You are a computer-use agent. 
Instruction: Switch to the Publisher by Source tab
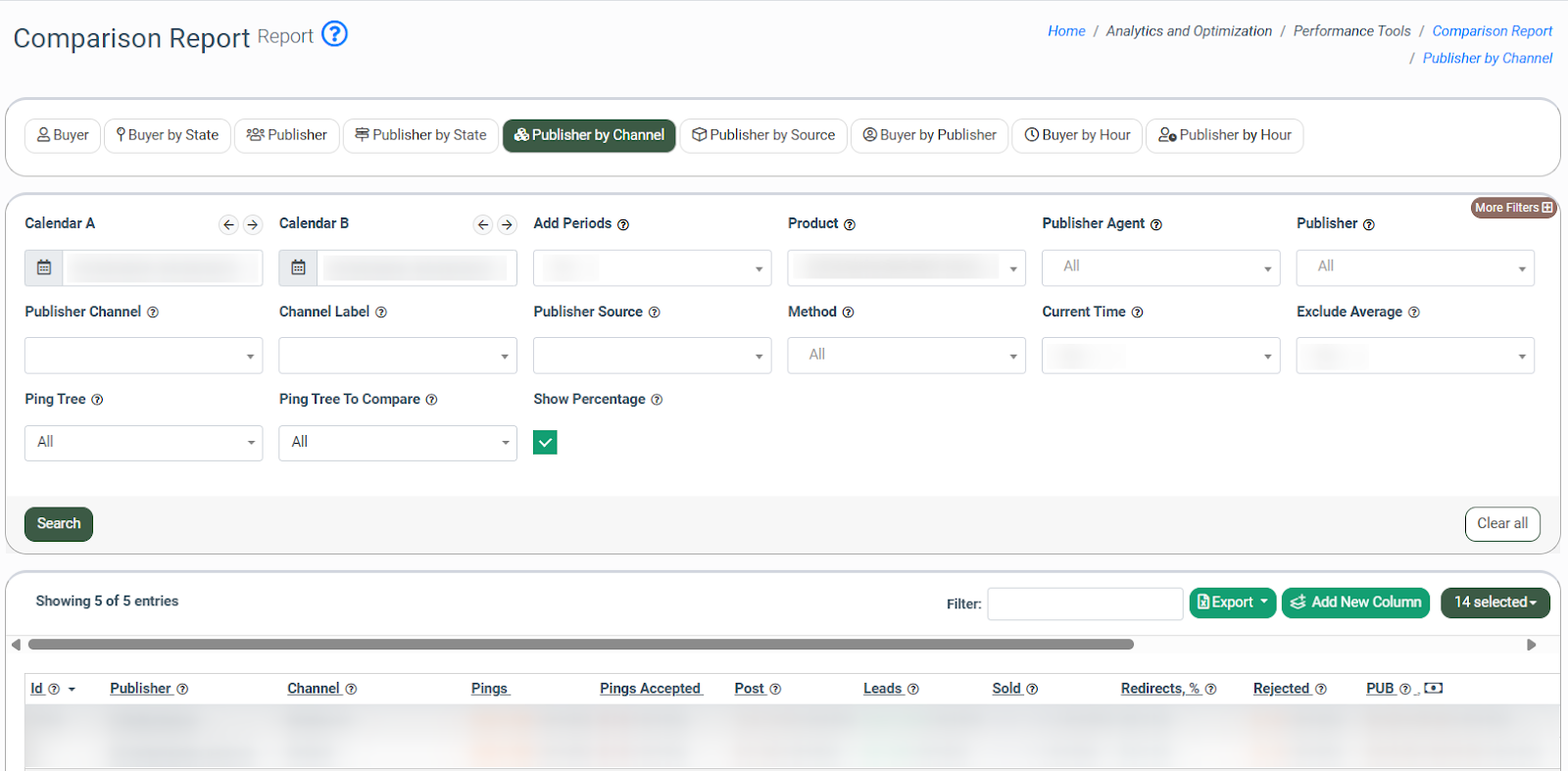coord(763,135)
